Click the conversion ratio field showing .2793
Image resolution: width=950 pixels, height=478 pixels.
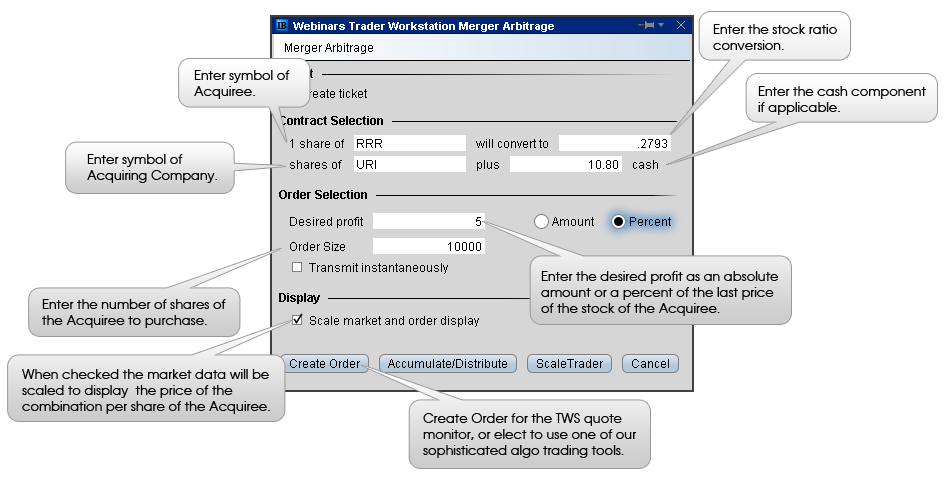pos(614,144)
